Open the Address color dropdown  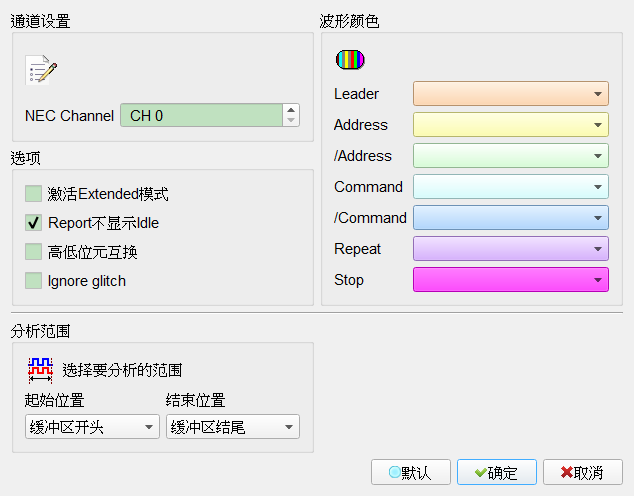511,125
